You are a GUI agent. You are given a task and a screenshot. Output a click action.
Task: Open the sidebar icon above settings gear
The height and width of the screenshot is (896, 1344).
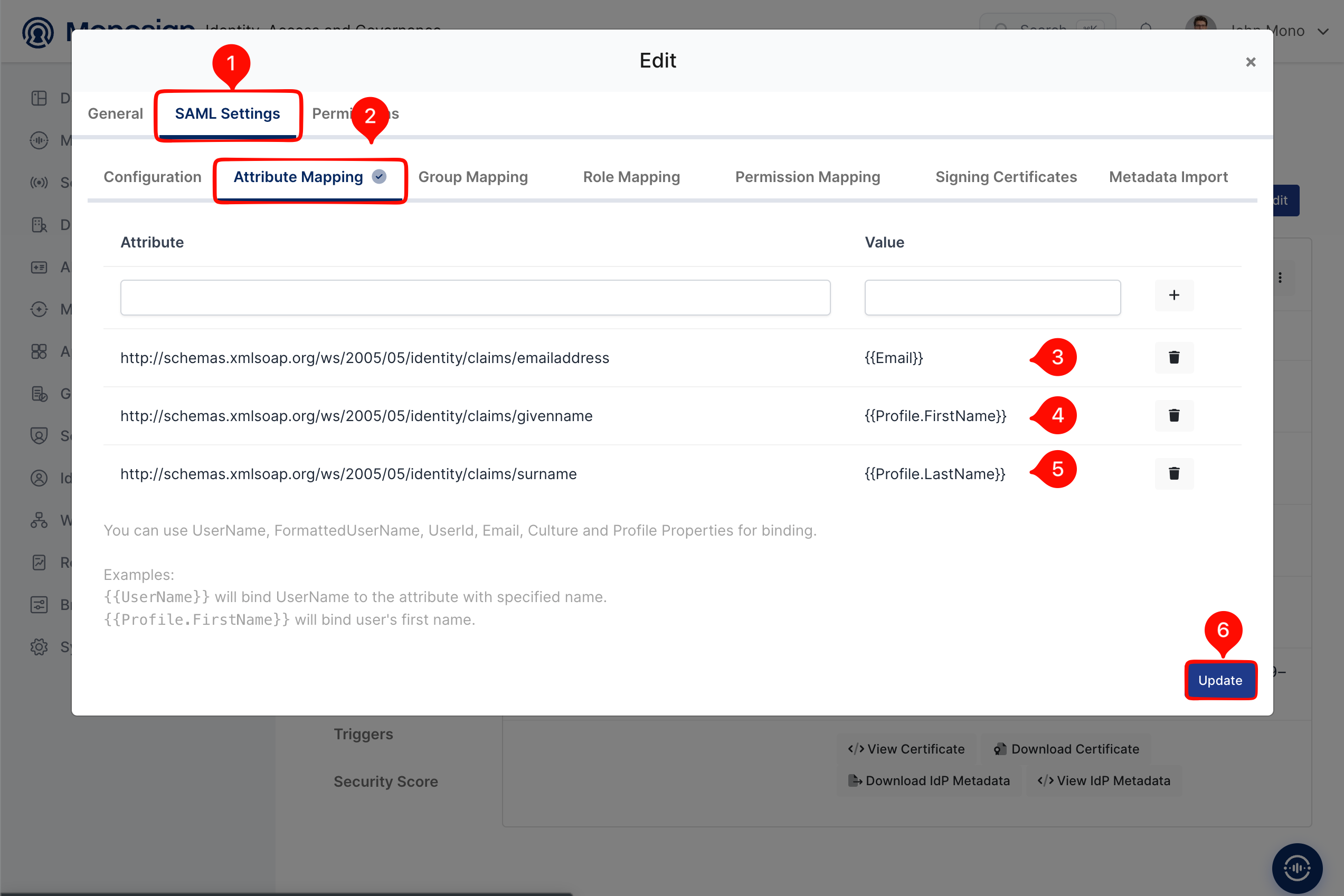tap(39, 605)
